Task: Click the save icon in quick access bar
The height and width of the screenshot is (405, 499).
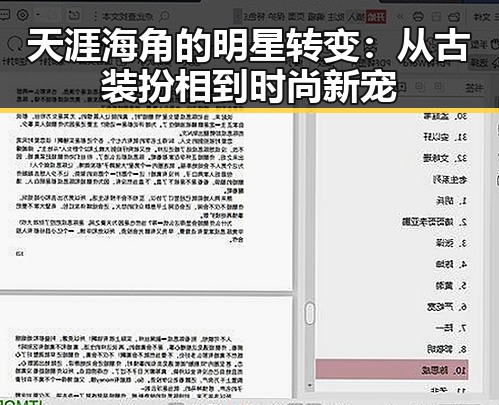Action: click(436, 16)
